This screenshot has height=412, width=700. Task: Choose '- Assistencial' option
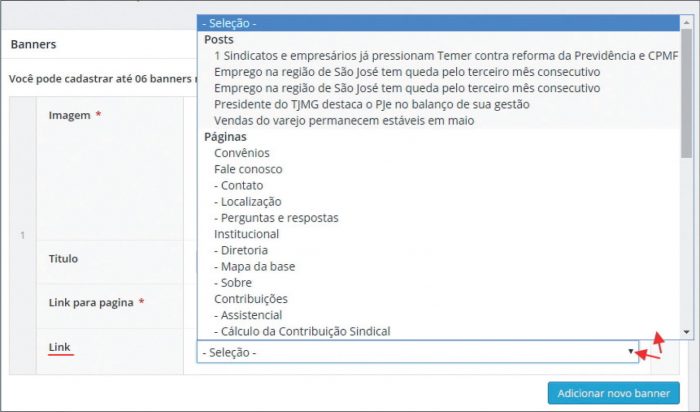247,315
